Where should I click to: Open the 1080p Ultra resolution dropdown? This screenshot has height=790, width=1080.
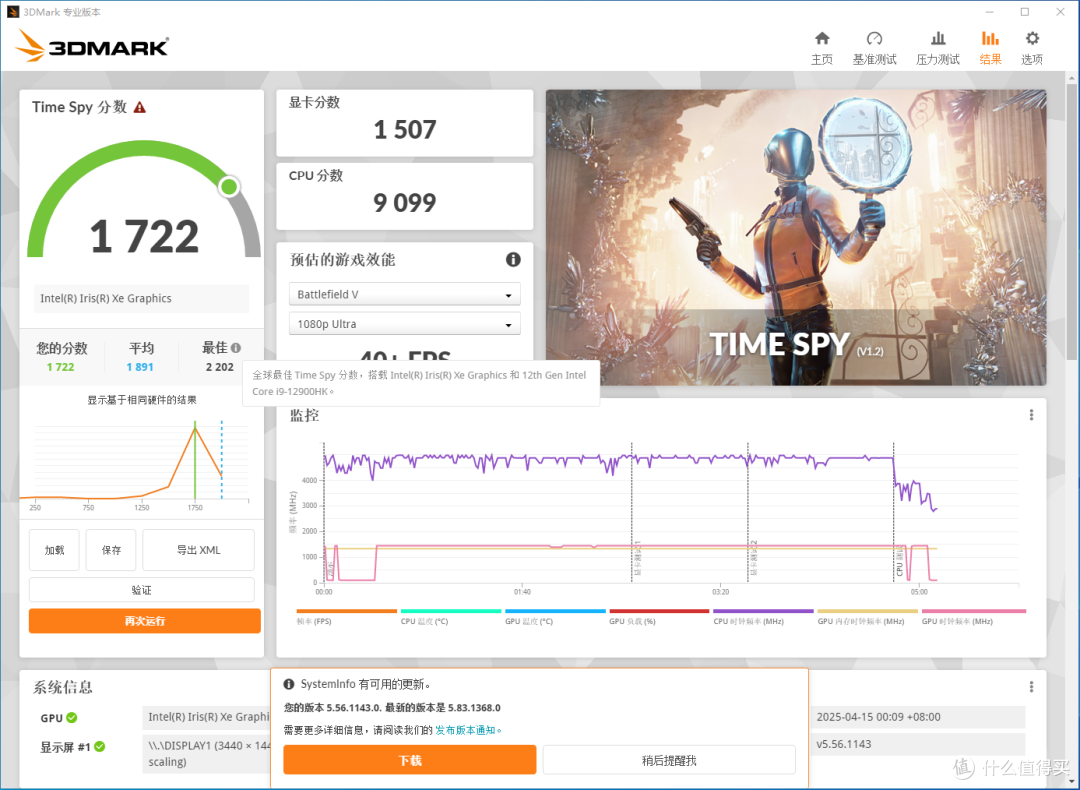(404, 324)
